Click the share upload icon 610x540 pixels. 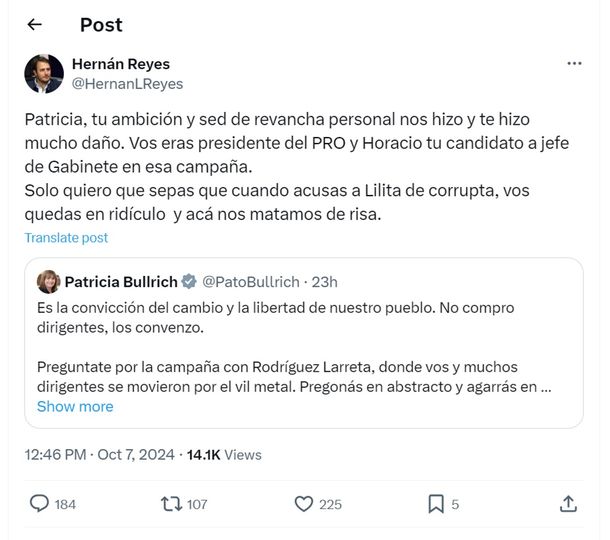tap(567, 504)
